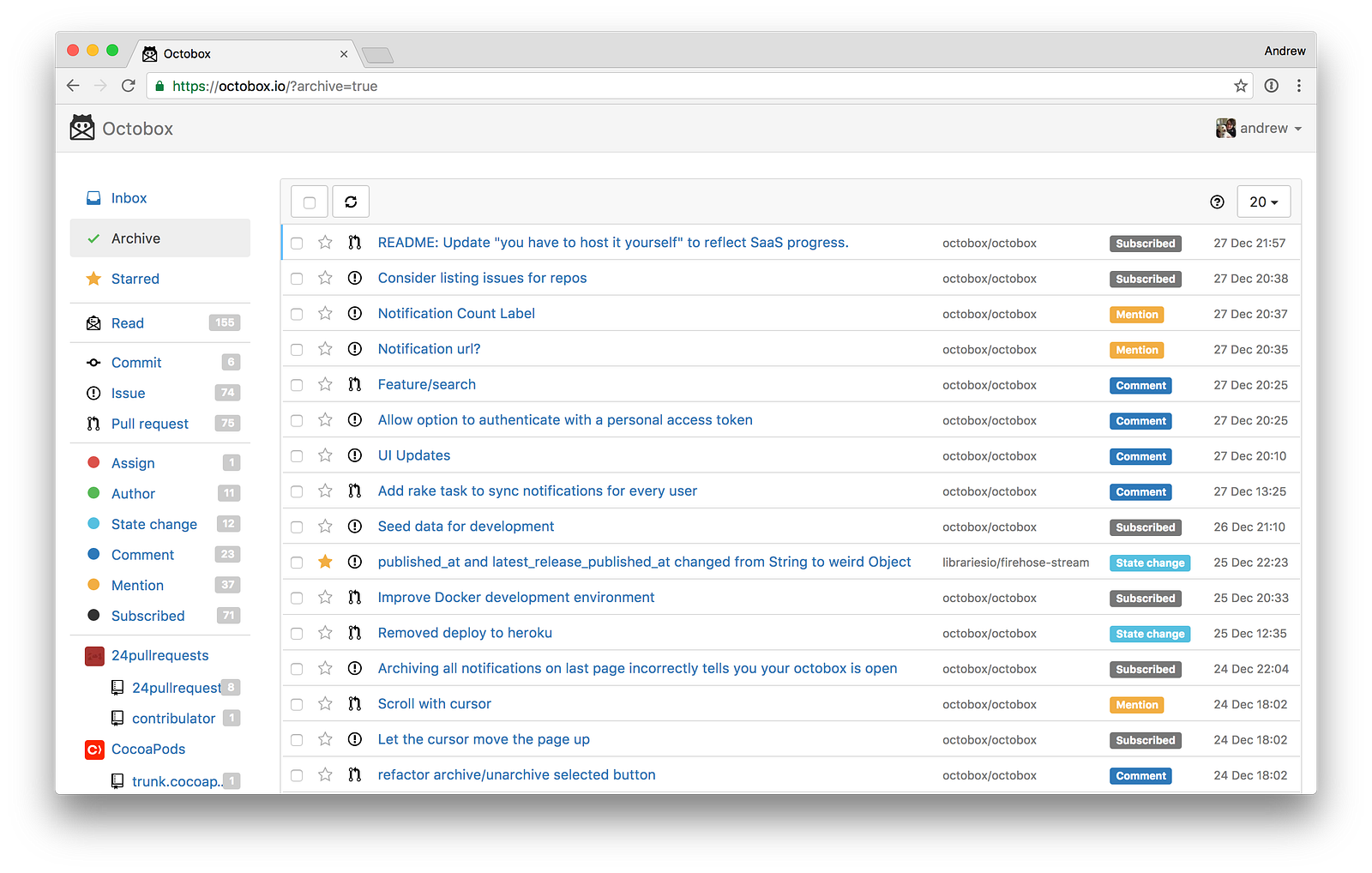Click the issue icon beside 'Let the cursor move the page up'
Screen dimensions: 1372x873
point(355,739)
